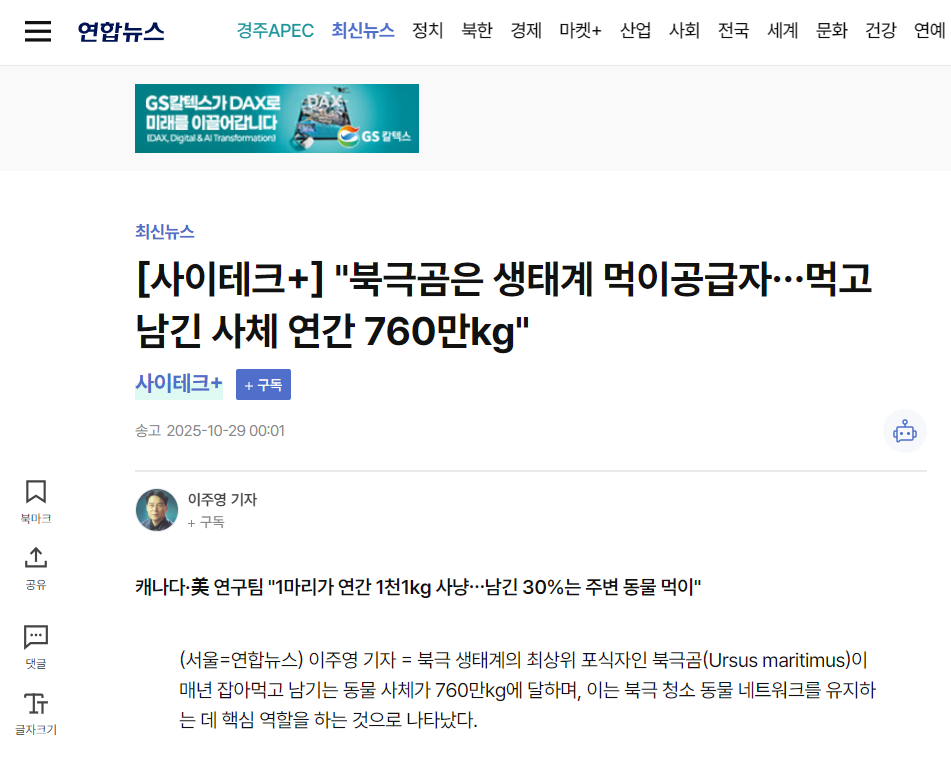Click the AI robot summary icon
951x766 pixels.
tap(904, 431)
